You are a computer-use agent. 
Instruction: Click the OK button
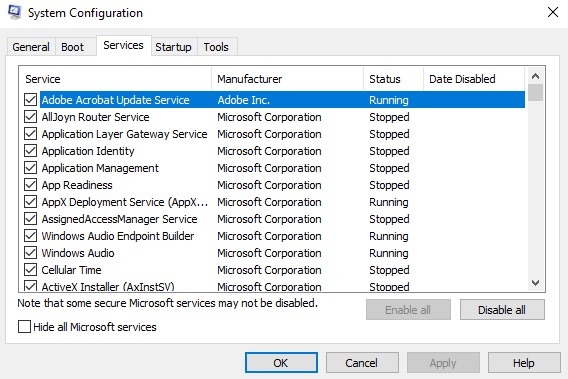coord(281,363)
